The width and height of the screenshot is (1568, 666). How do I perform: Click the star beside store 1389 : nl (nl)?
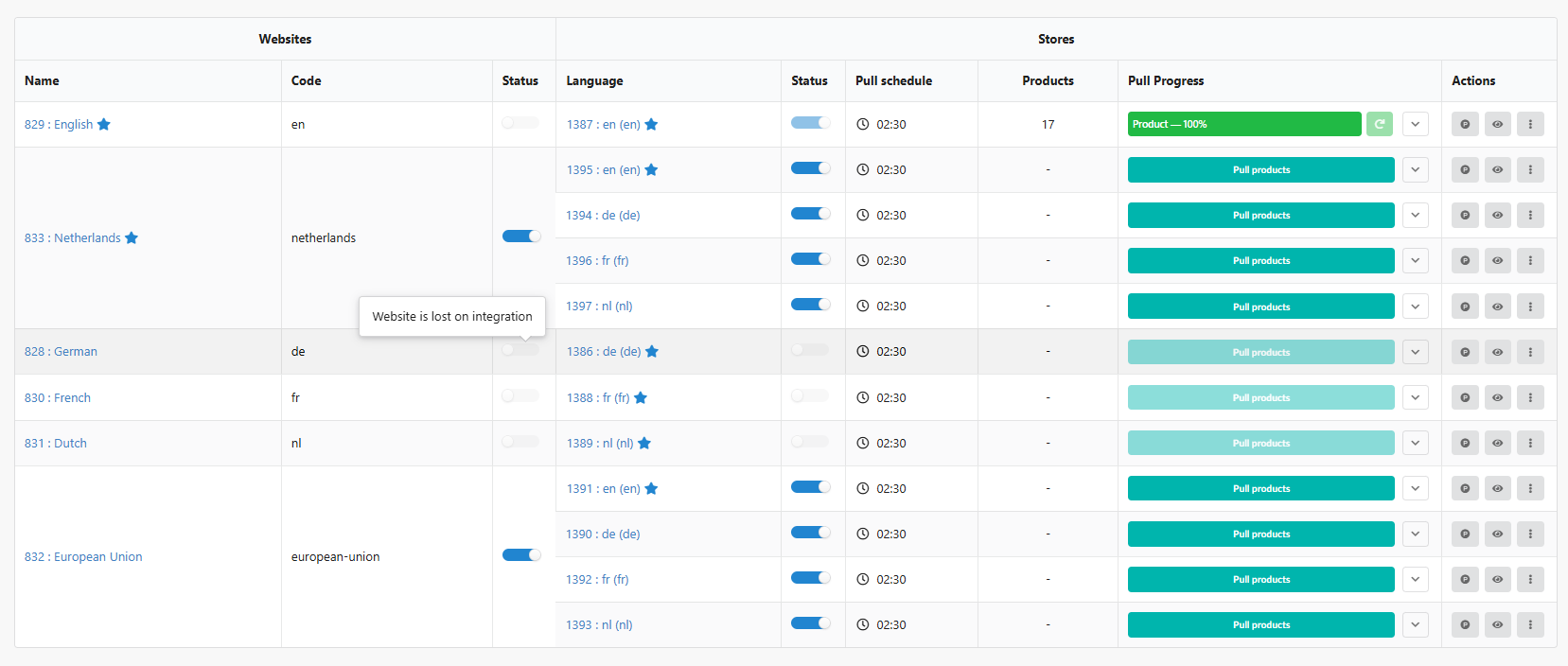point(644,443)
